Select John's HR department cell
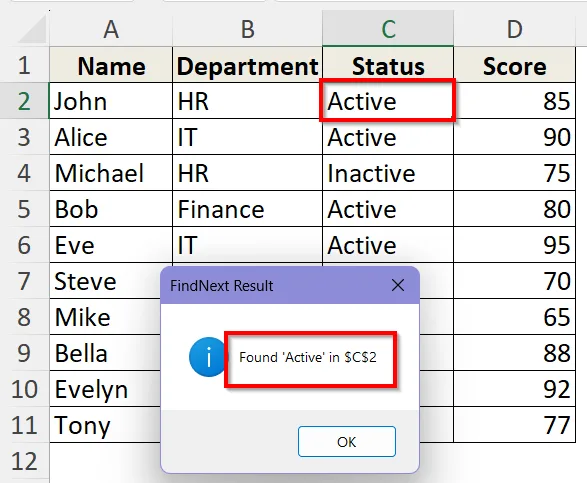Viewport: 587px width, 483px height. click(x=247, y=101)
